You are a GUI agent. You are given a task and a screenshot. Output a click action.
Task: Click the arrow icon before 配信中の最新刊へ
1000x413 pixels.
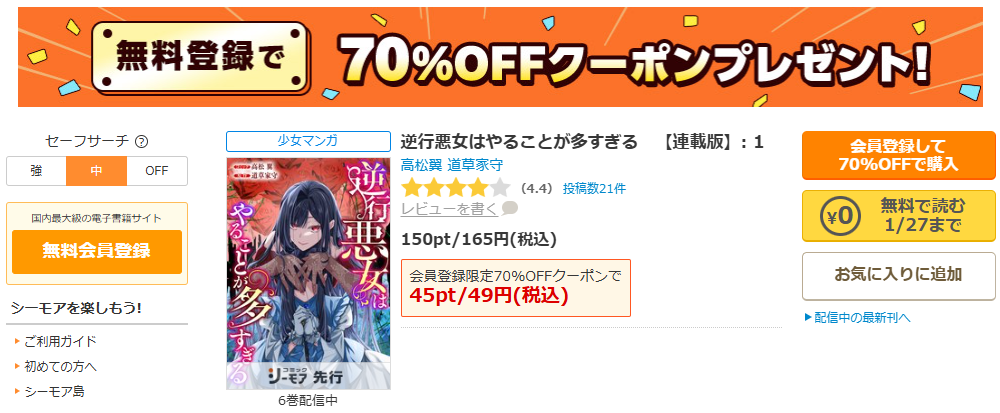pos(808,317)
